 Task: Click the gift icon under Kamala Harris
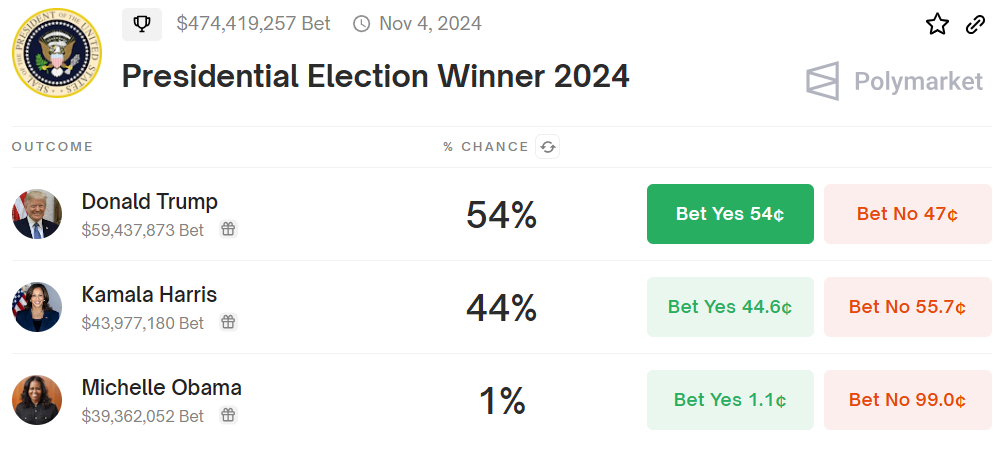pyautogui.click(x=228, y=322)
